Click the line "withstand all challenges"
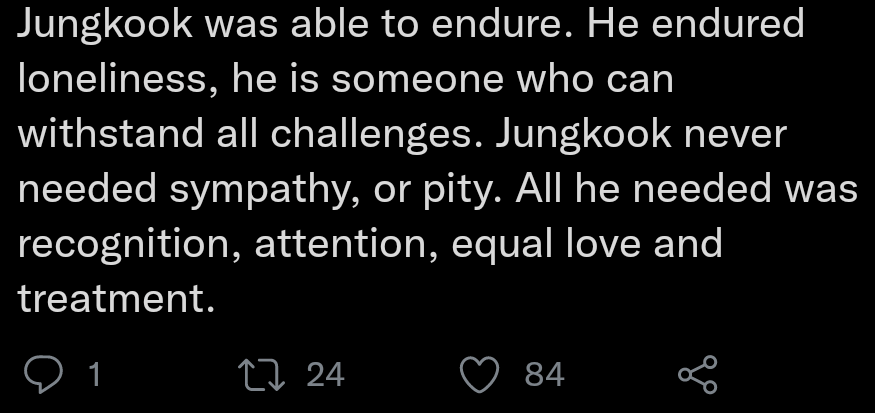The height and width of the screenshot is (413, 875). 402,135
